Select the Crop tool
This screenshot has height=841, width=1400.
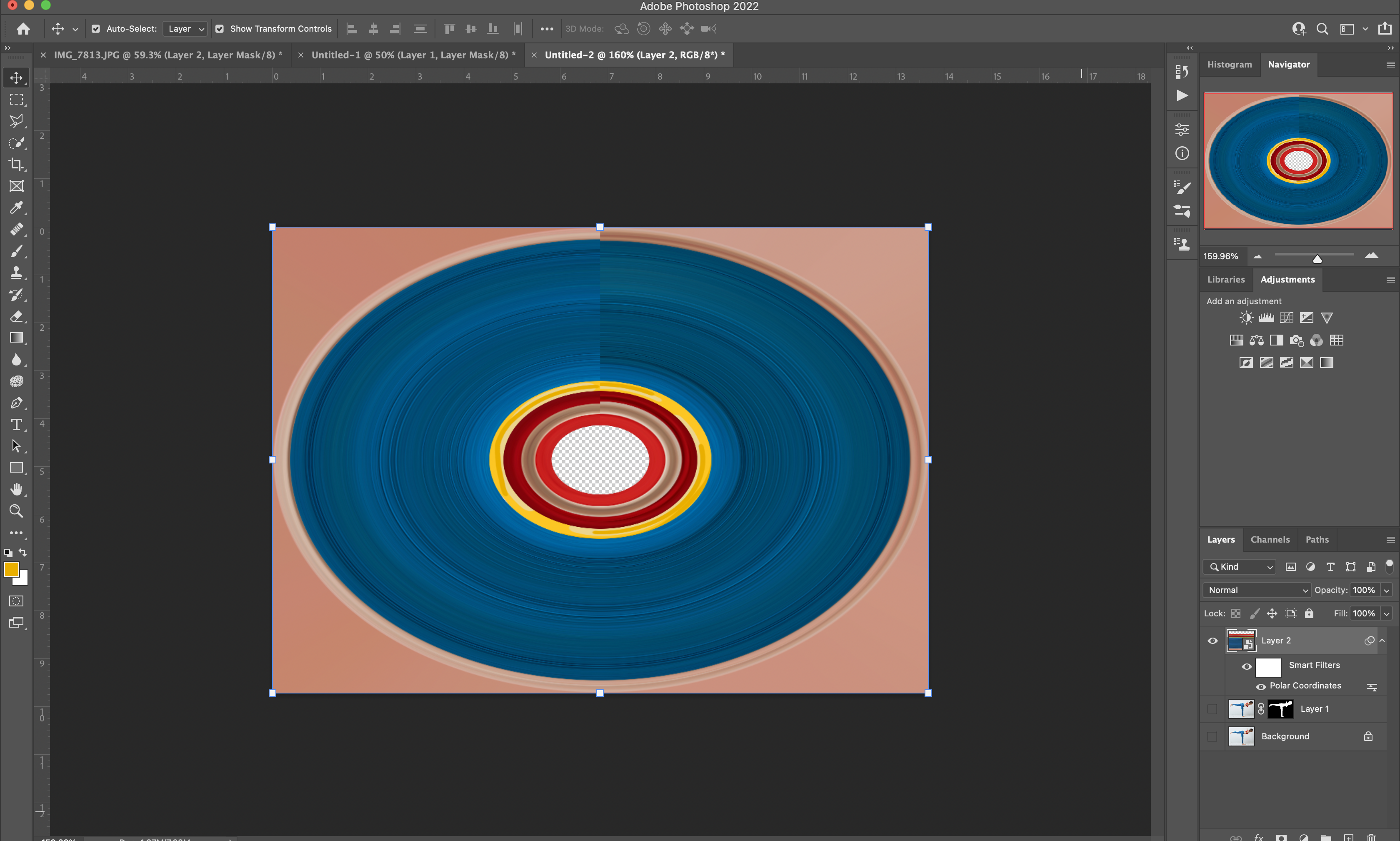16,164
